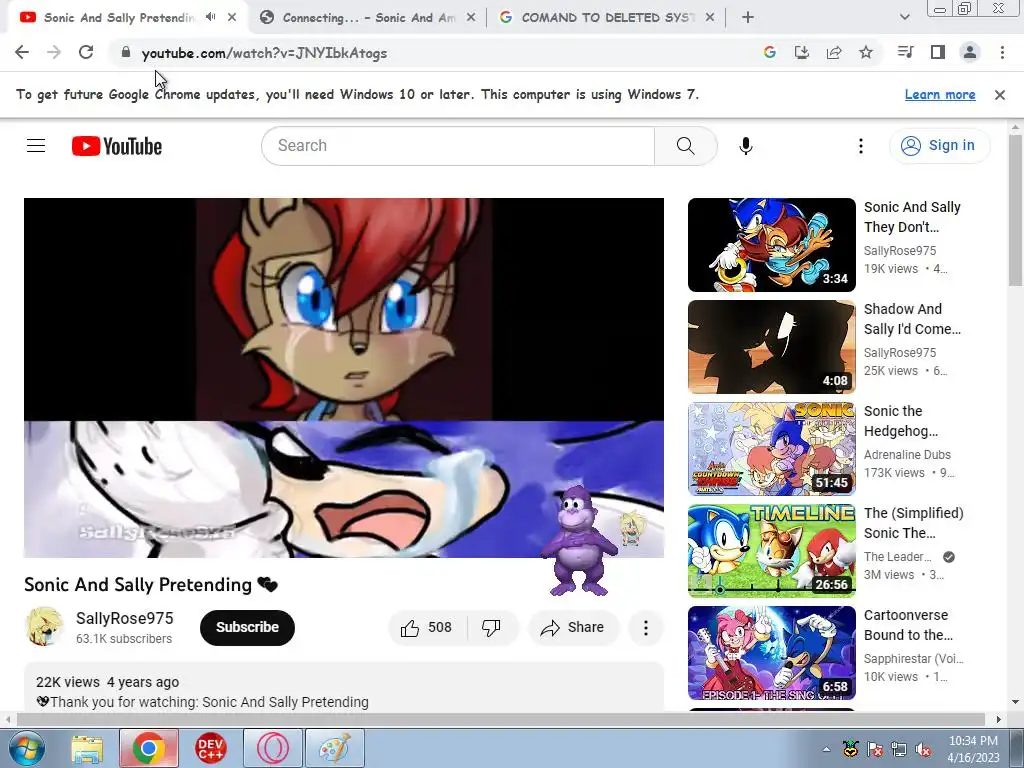Viewport: 1024px width, 768px height.
Task: Open Chrome three-dot menu
Action: point(1002,52)
